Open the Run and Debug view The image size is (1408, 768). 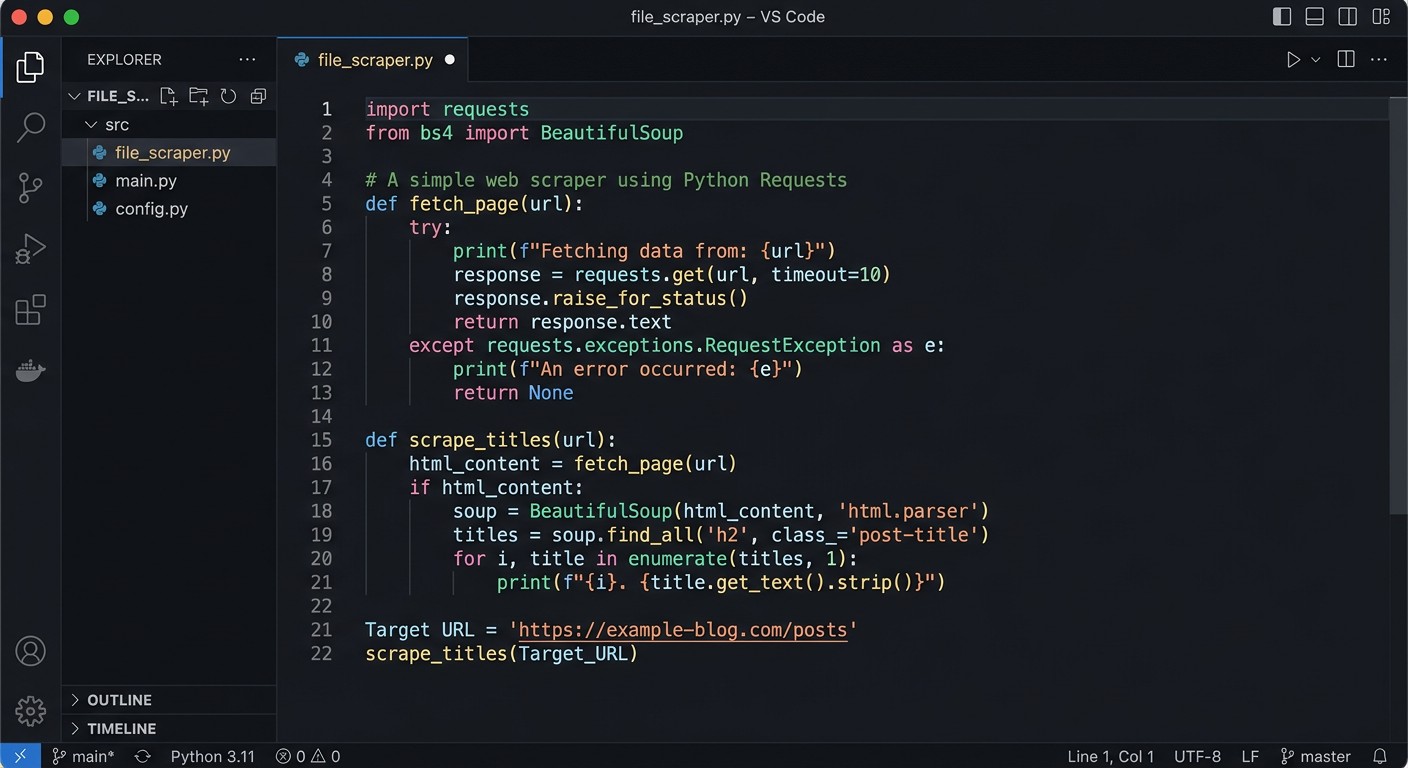(x=30, y=249)
